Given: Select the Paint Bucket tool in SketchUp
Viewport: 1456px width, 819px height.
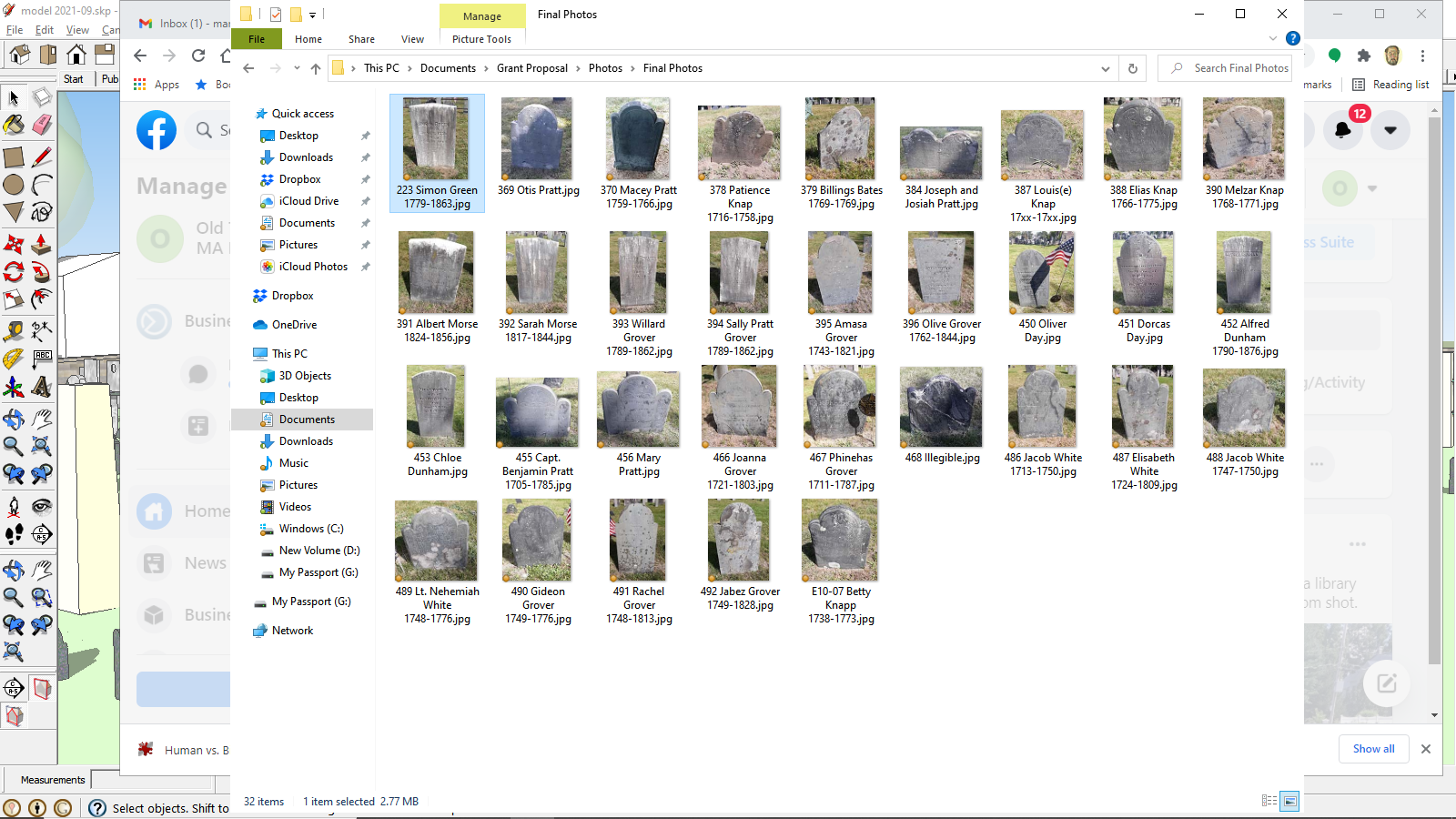Looking at the screenshot, I should click(x=14, y=126).
